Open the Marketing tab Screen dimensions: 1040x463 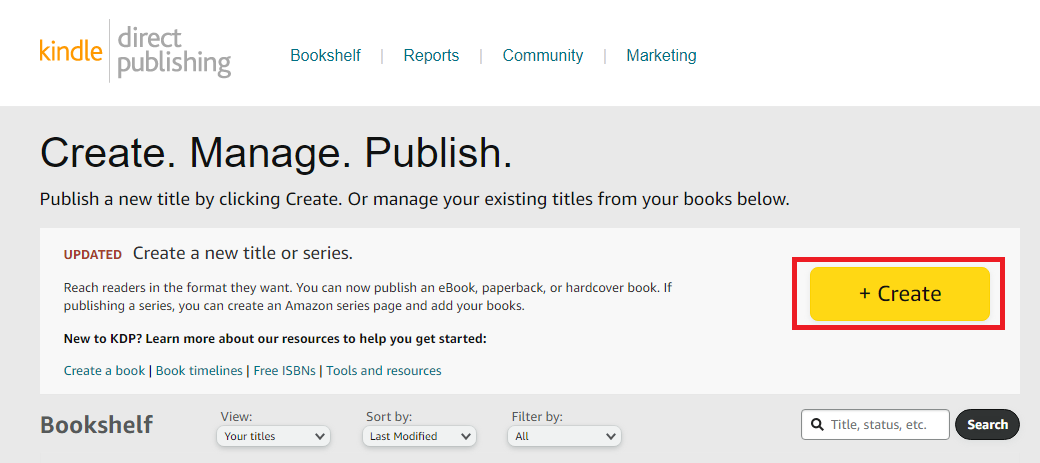[x=661, y=55]
